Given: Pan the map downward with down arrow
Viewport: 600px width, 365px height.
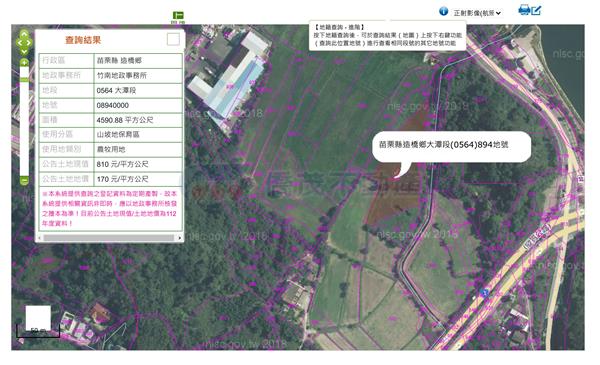Looking at the screenshot, I should (24, 51).
